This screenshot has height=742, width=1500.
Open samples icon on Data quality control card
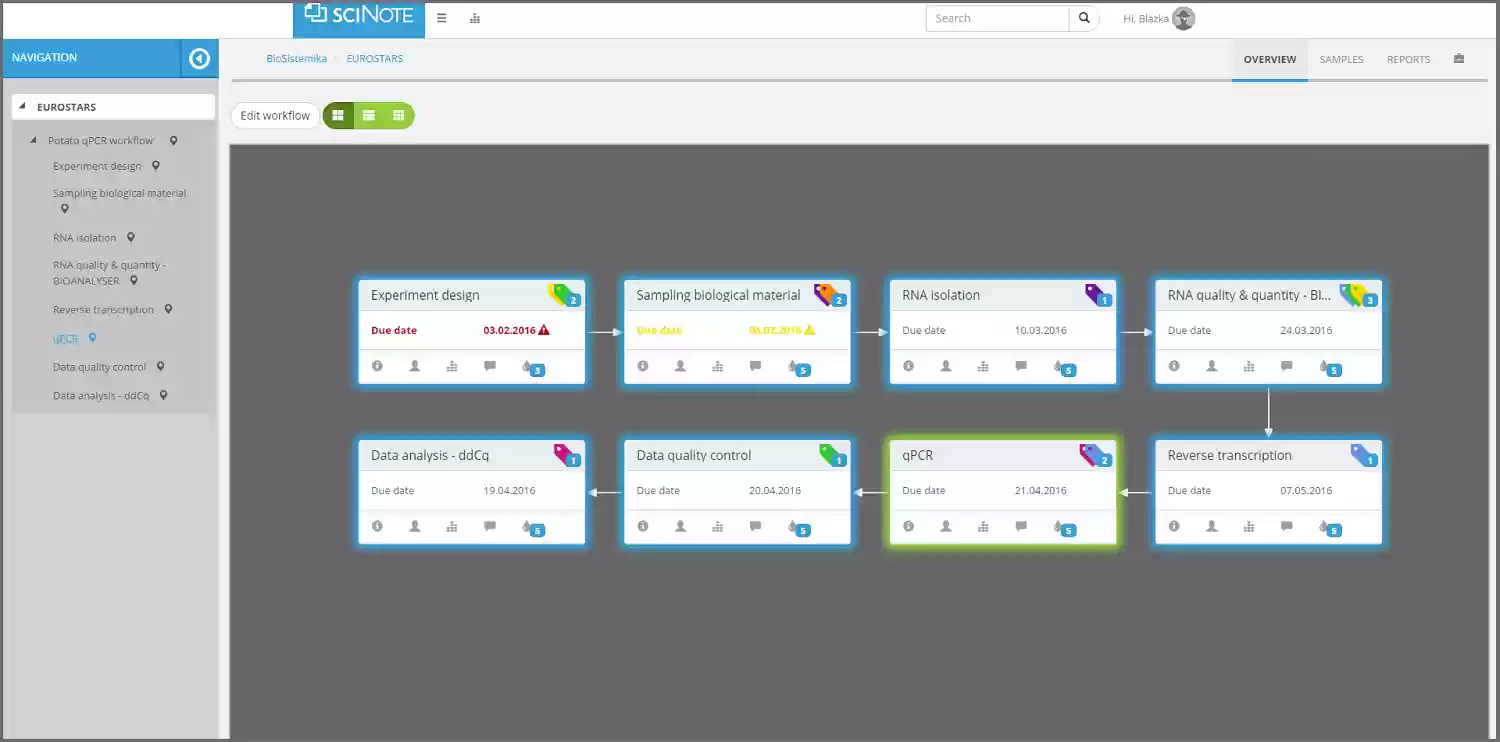coord(717,527)
